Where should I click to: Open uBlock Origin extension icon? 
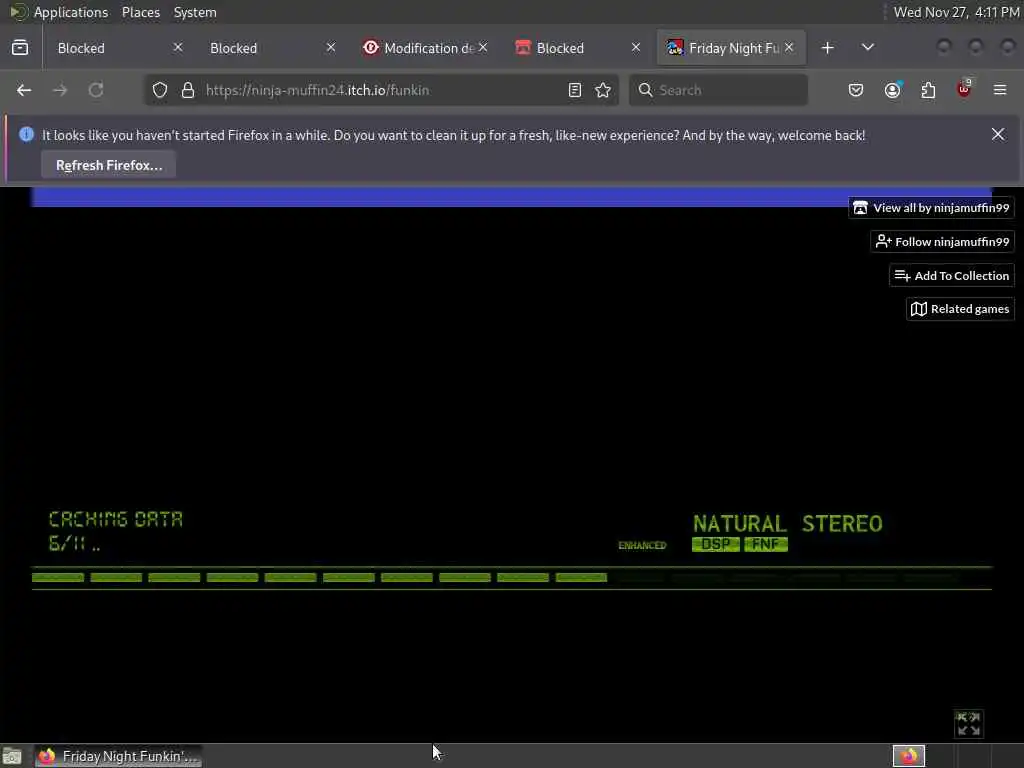click(964, 89)
